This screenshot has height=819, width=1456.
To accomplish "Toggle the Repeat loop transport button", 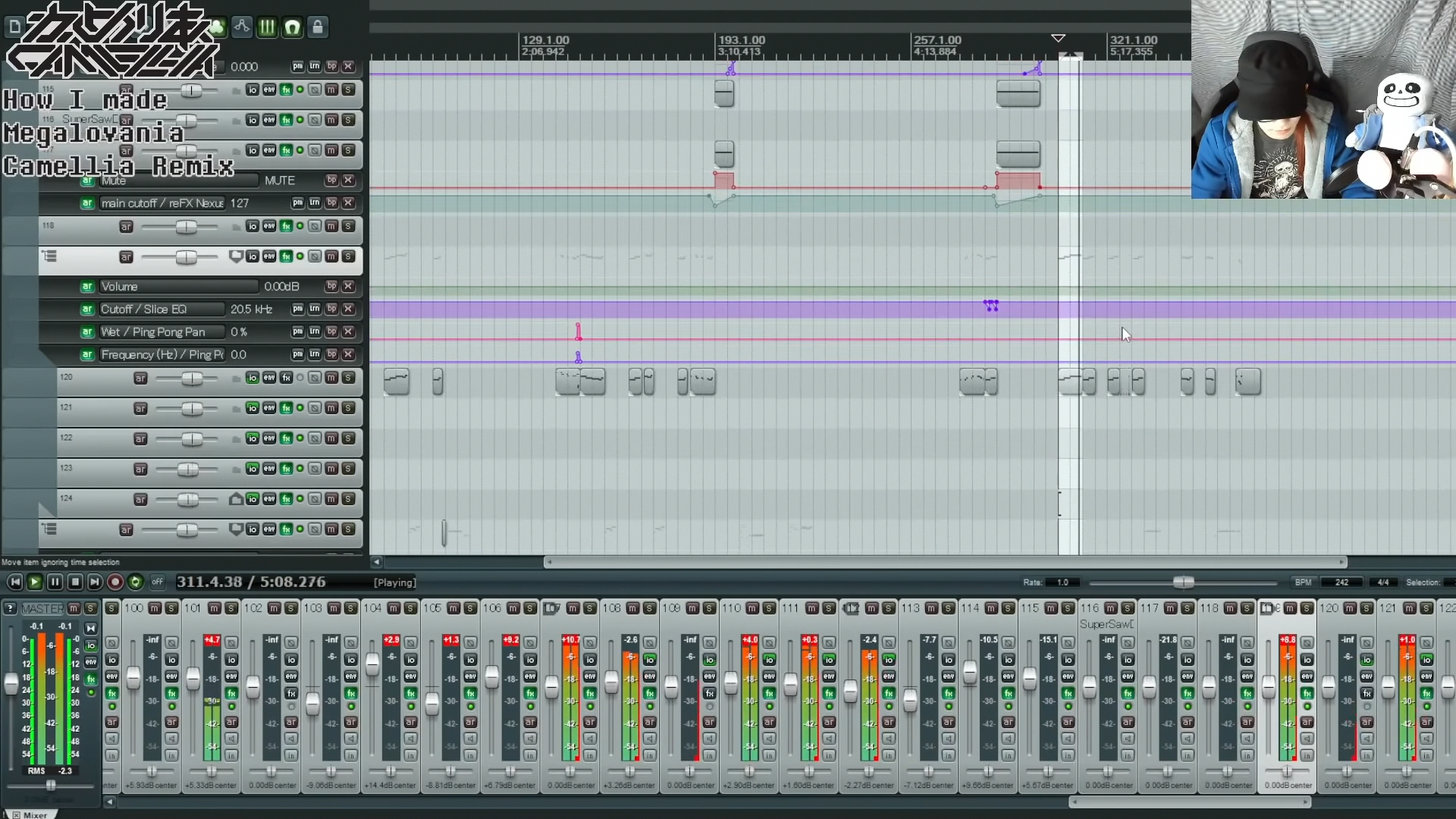I will [135, 582].
